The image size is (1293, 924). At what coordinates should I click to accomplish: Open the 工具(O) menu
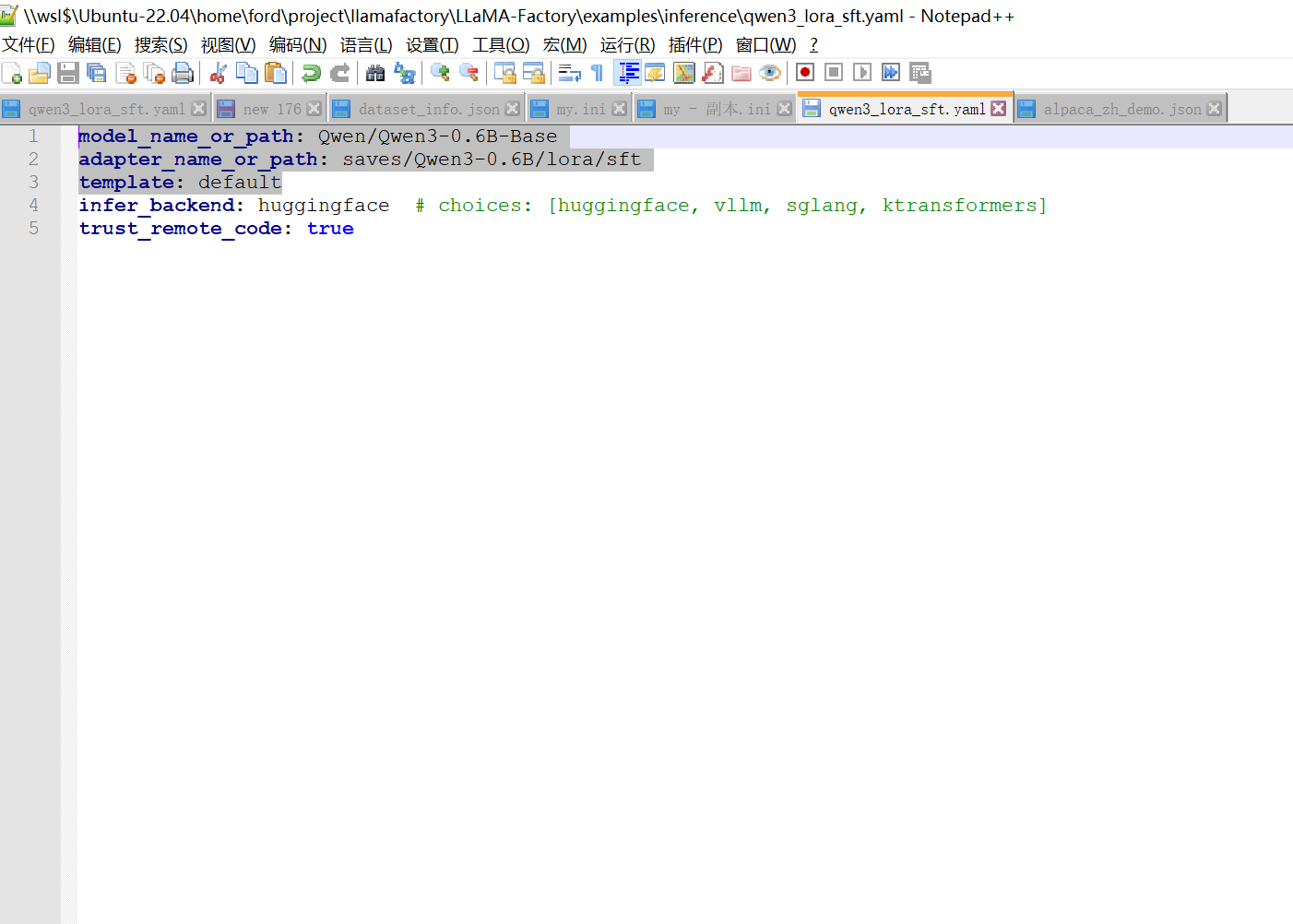[502, 45]
